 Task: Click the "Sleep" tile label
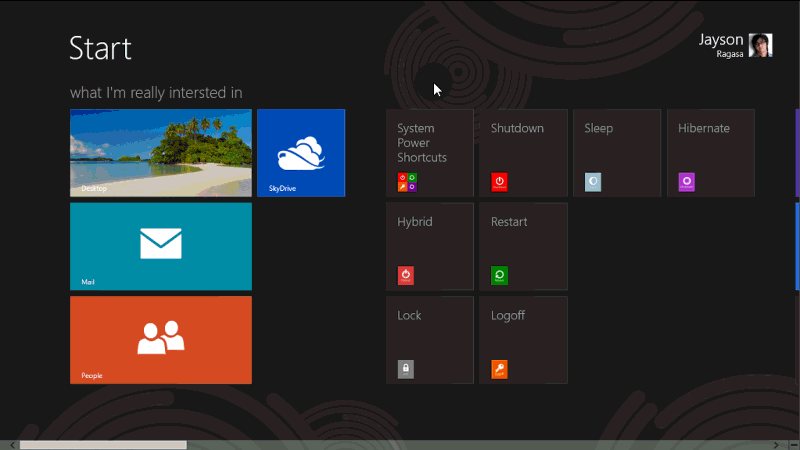[x=598, y=128]
